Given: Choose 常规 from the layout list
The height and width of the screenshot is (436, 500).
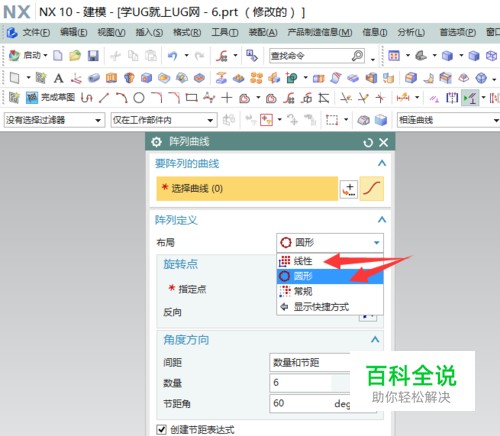Looking at the screenshot, I should [330, 292].
